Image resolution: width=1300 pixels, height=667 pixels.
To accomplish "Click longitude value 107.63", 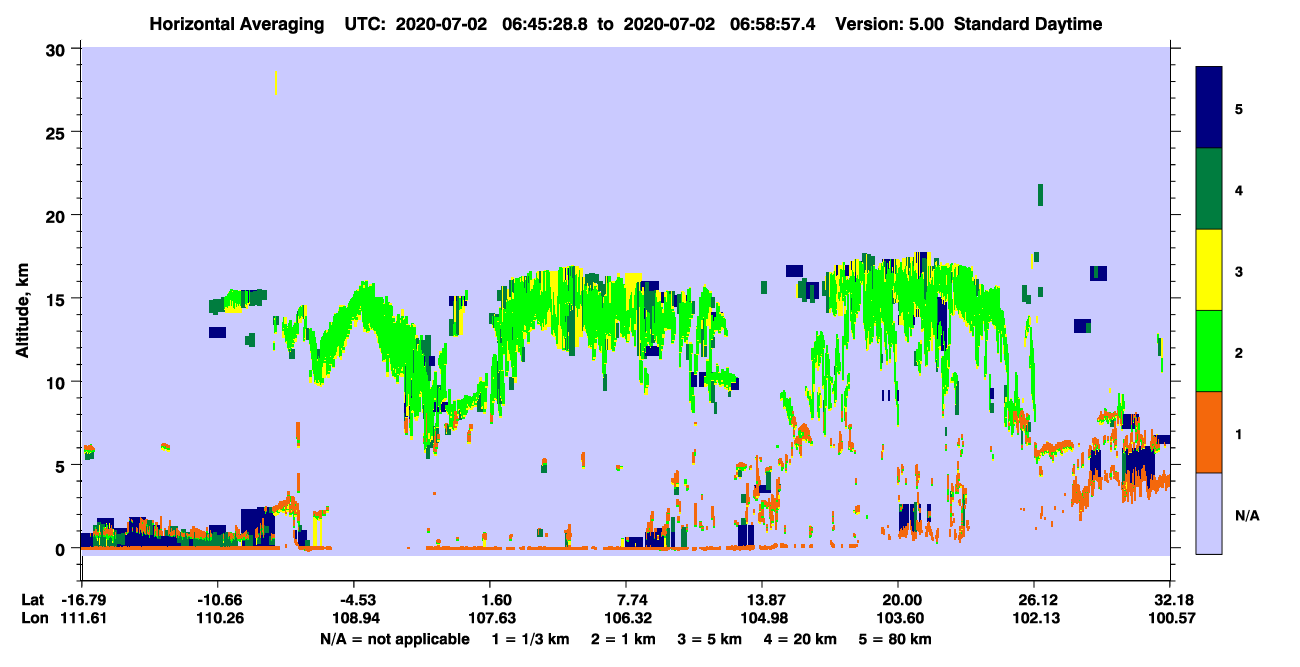I will click(x=490, y=618).
